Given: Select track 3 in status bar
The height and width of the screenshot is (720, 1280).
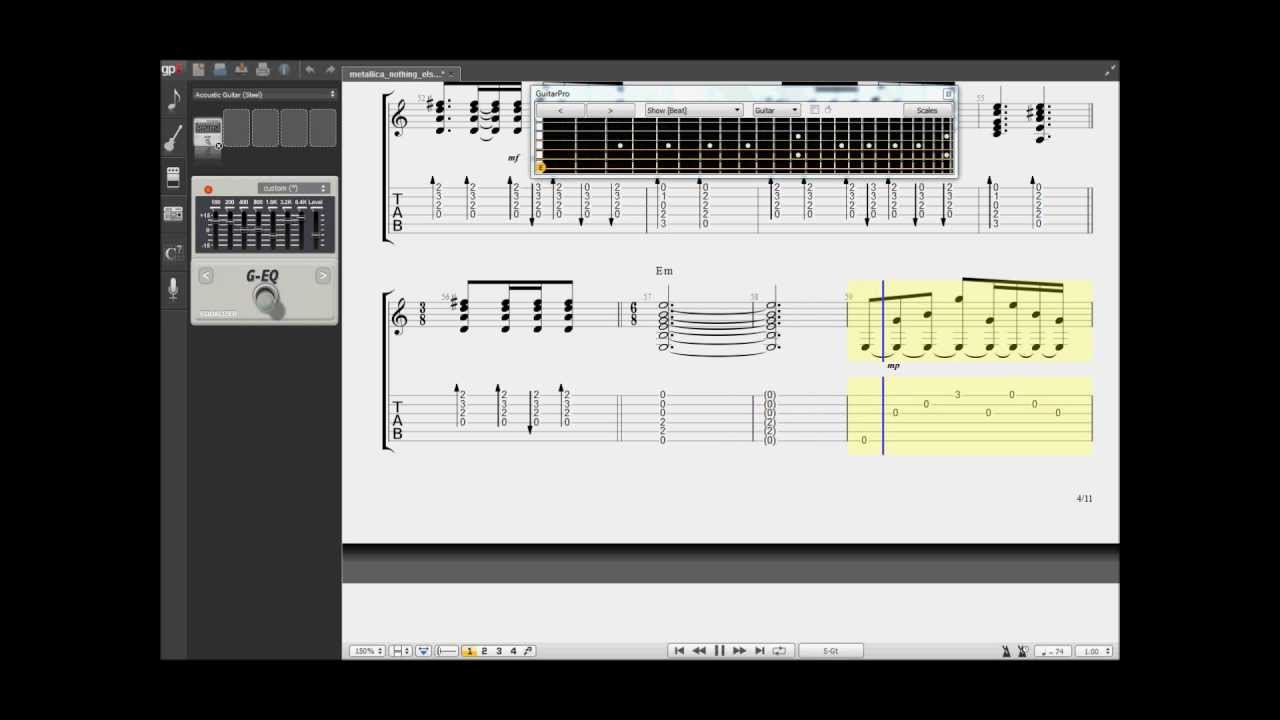Looking at the screenshot, I should pos(499,651).
